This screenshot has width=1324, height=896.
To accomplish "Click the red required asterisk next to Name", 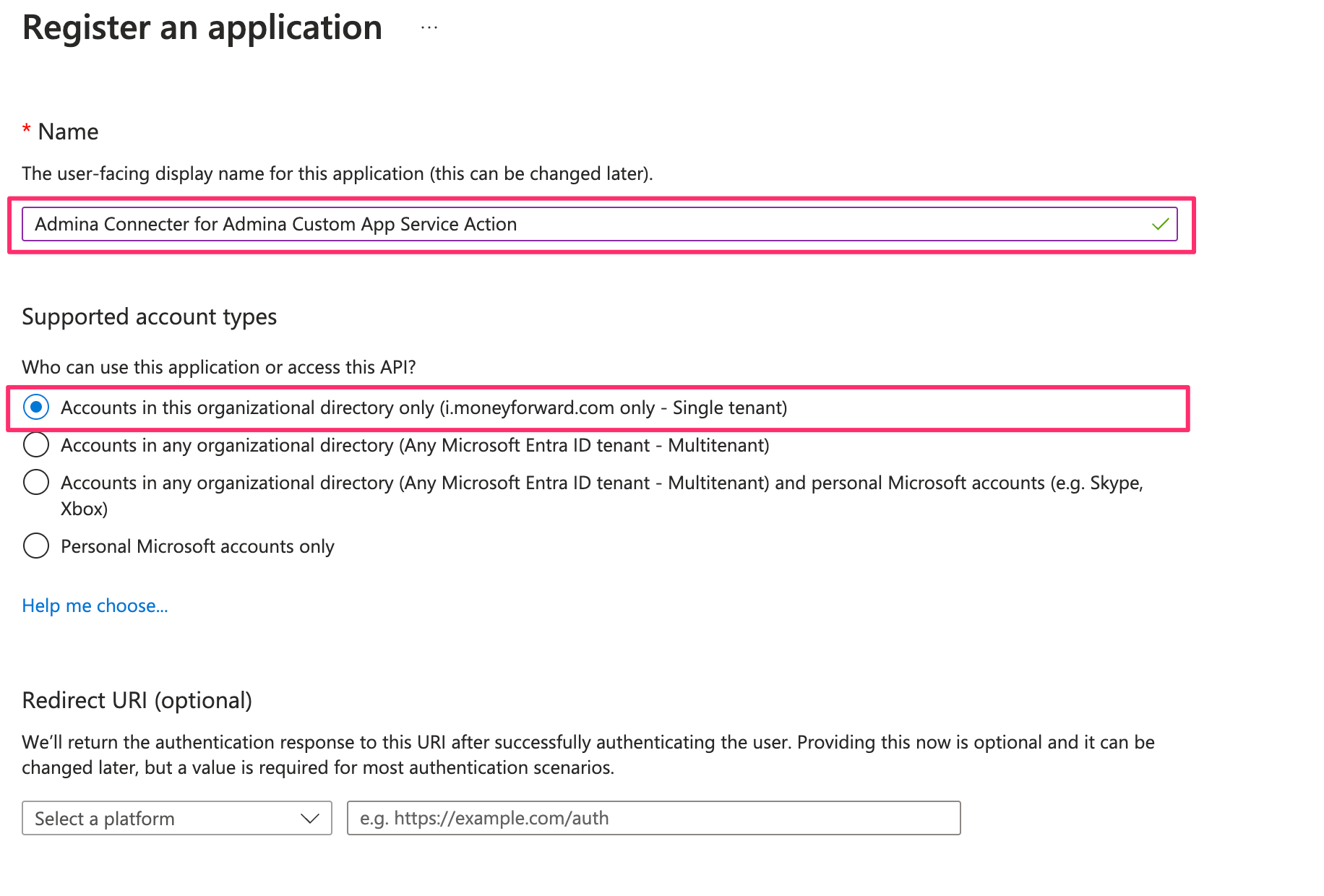I will [27, 130].
